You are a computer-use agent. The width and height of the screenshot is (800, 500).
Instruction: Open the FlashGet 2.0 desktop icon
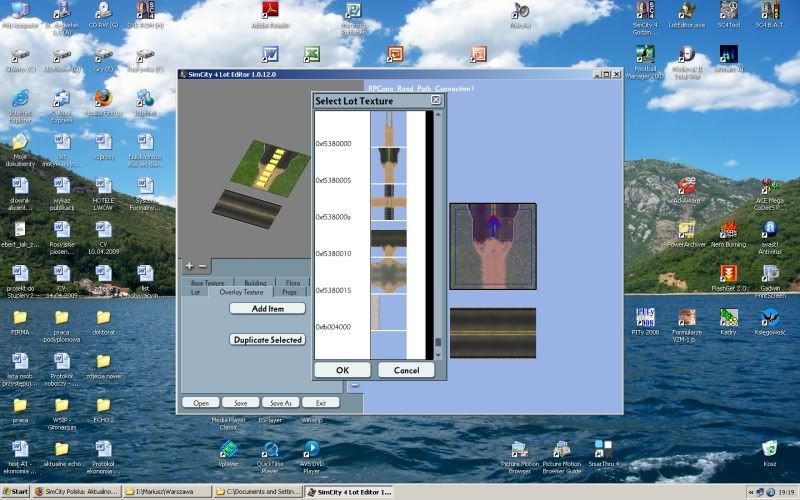pyautogui.click(x=729, y=278)
